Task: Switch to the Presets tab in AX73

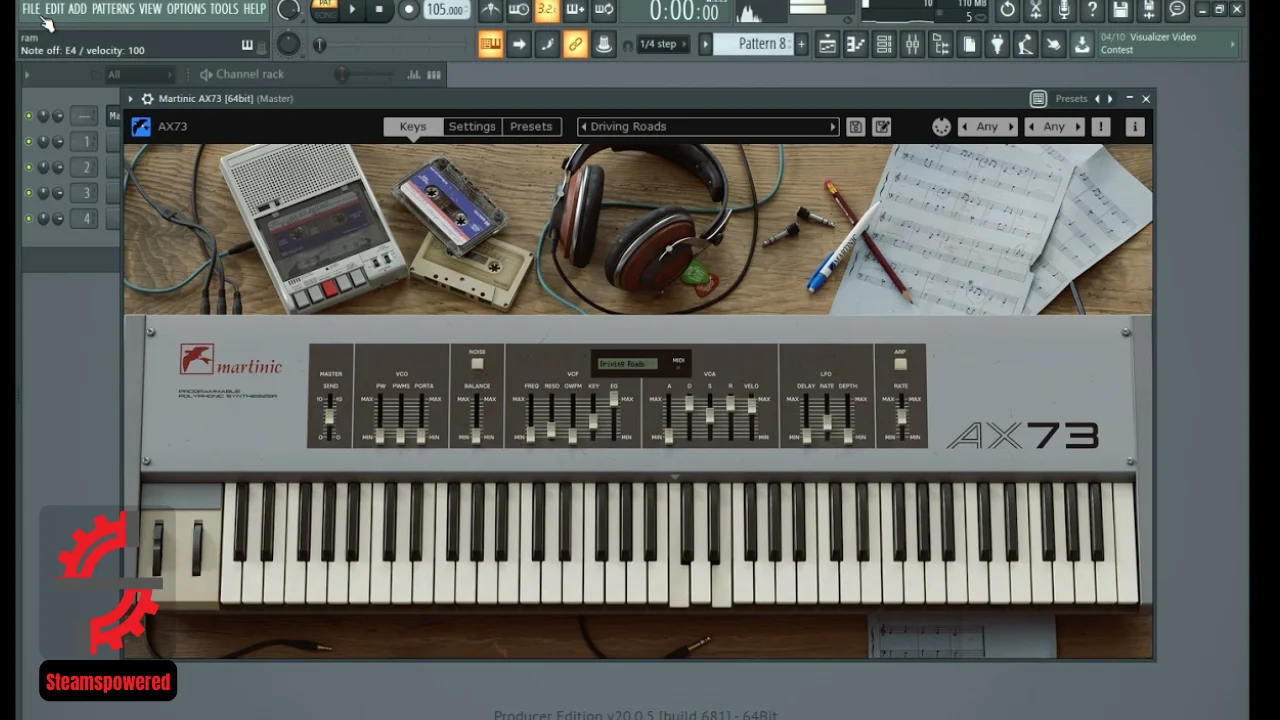Action: coord(531,127)
